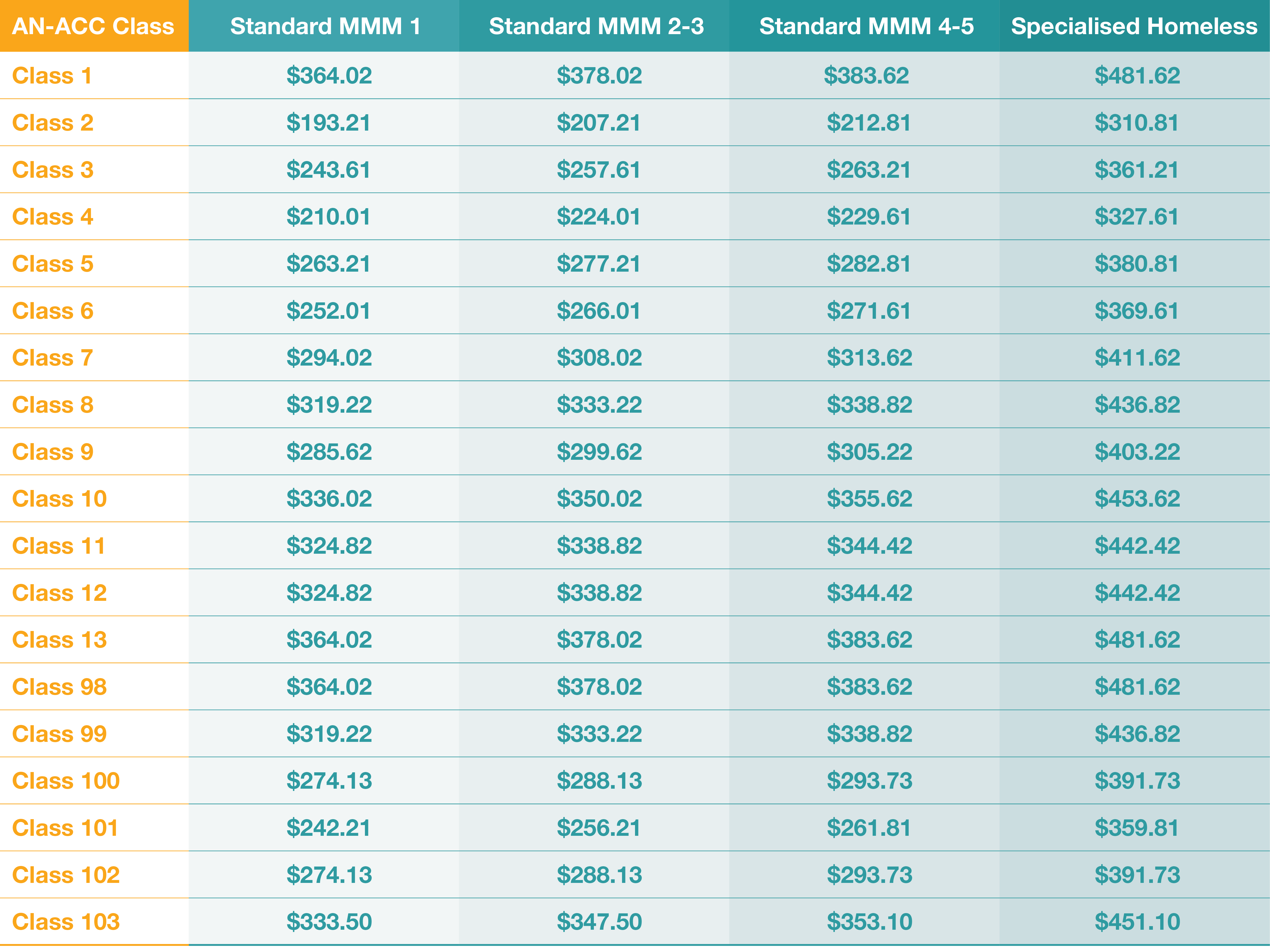This screenshot has width=1270, height=952.
Task: Click the "Specialised Homeless" column header
Action: [x=1134, y=27]
